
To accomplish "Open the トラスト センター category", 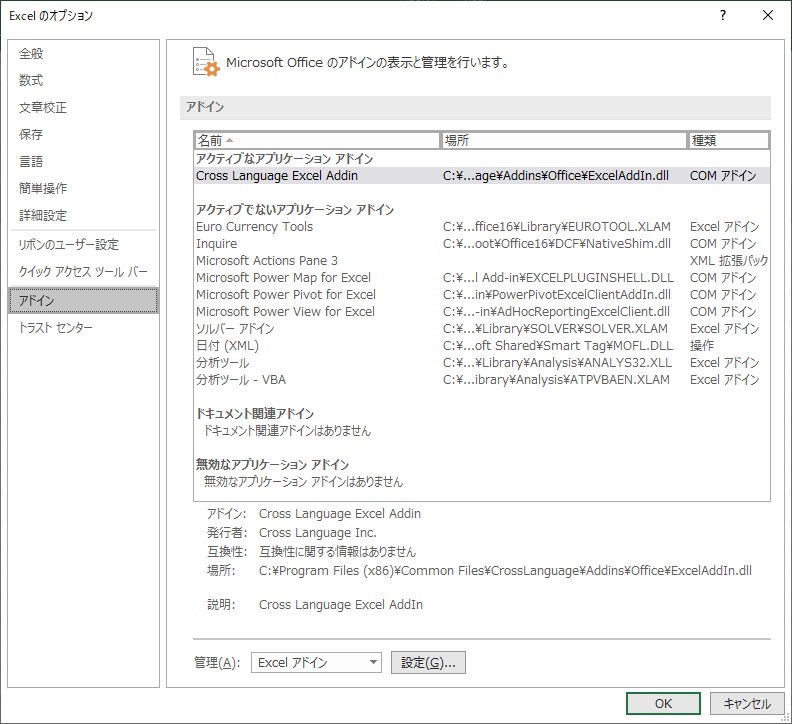I will (x=56, y=328).
